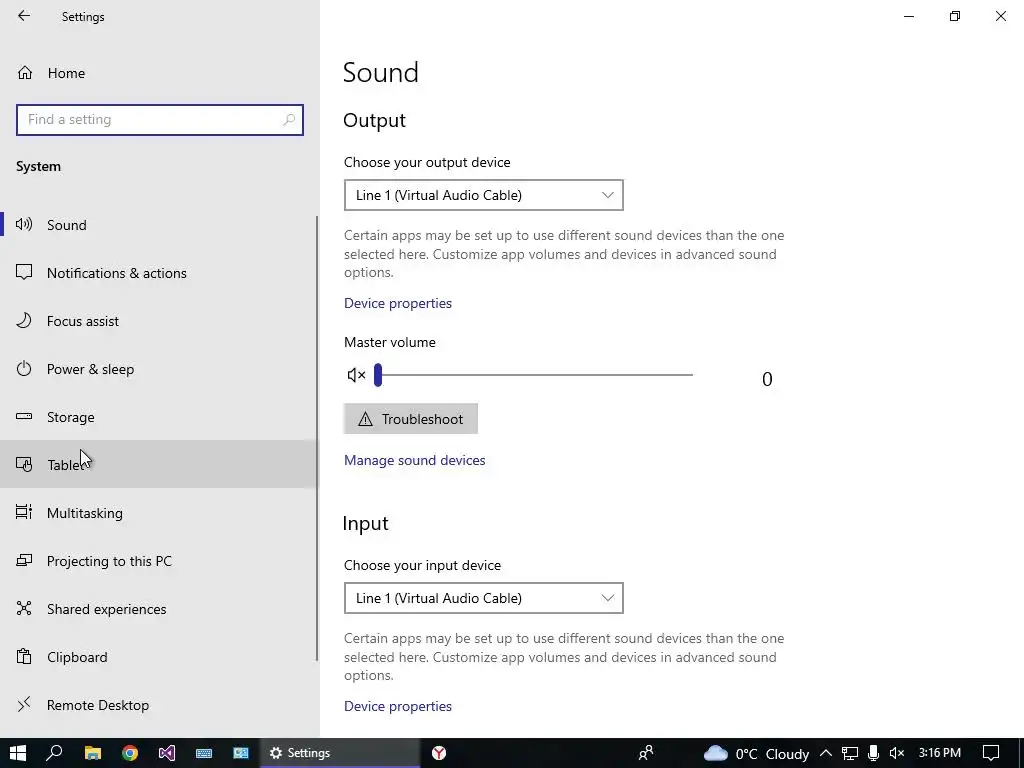
Task: Close the Settings window
Action: point(1000,16)
